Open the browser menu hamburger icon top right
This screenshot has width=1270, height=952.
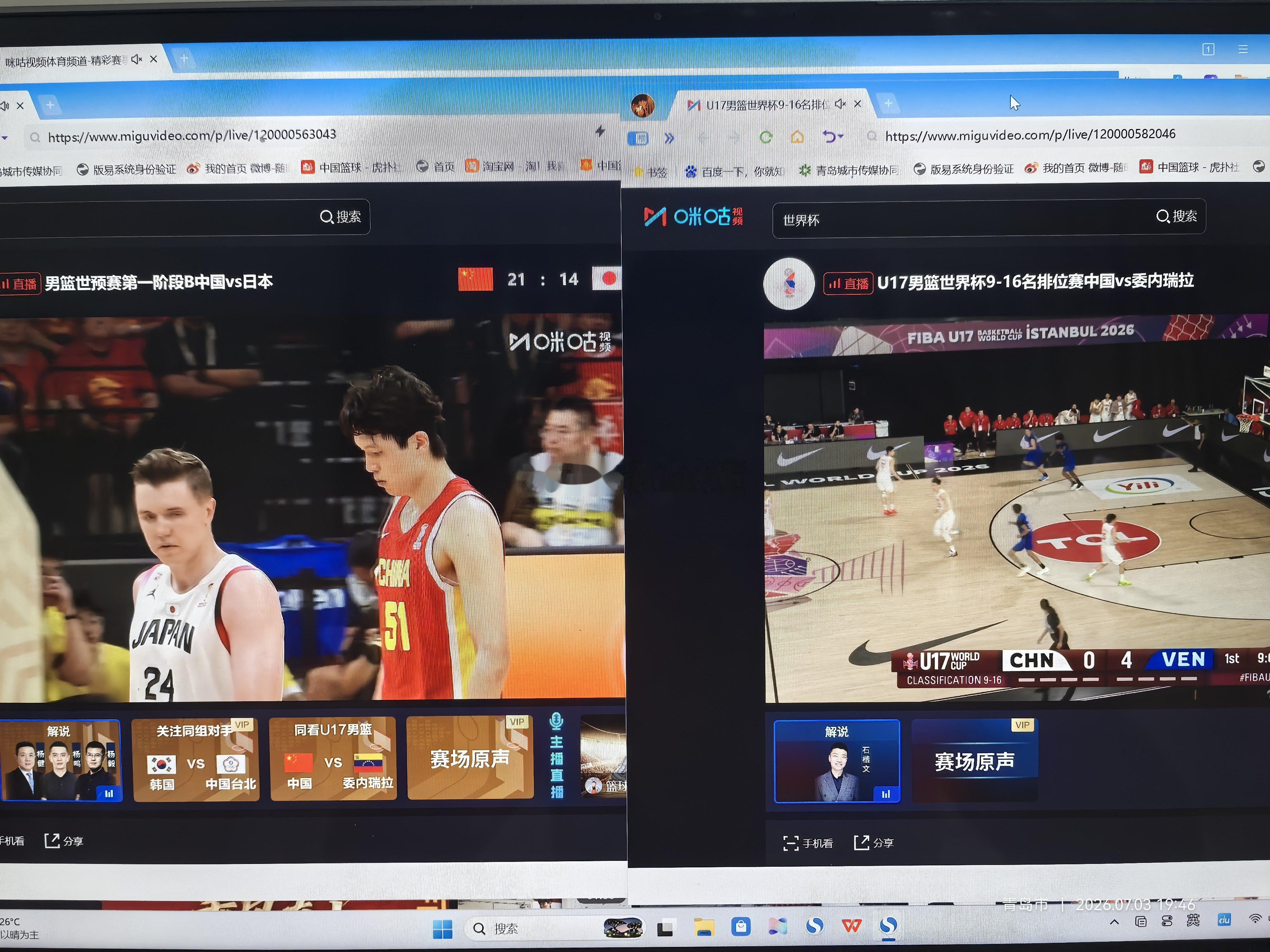(x=1243, y=49)
